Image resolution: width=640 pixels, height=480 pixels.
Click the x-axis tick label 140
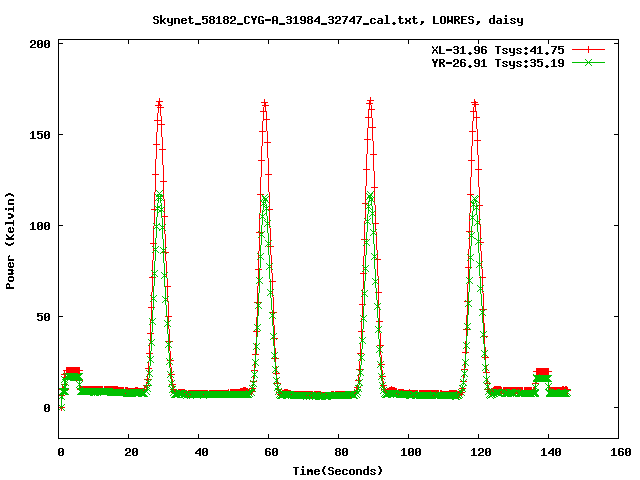[x=551, y=452]
